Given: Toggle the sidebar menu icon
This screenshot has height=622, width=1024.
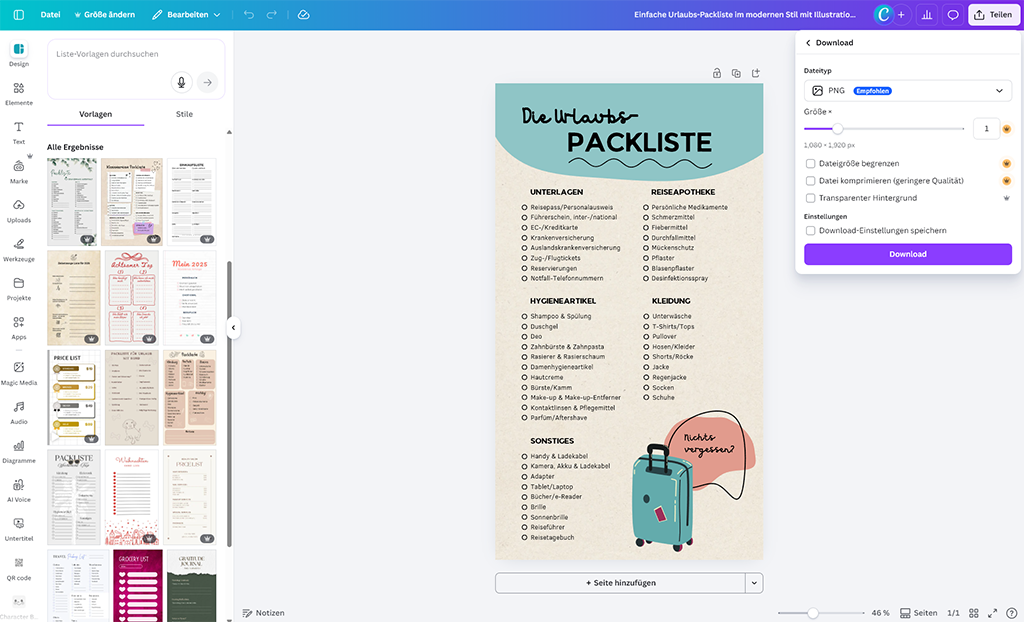Looking at the screenshot, I should pyautogui.click(x=19, y=14).
